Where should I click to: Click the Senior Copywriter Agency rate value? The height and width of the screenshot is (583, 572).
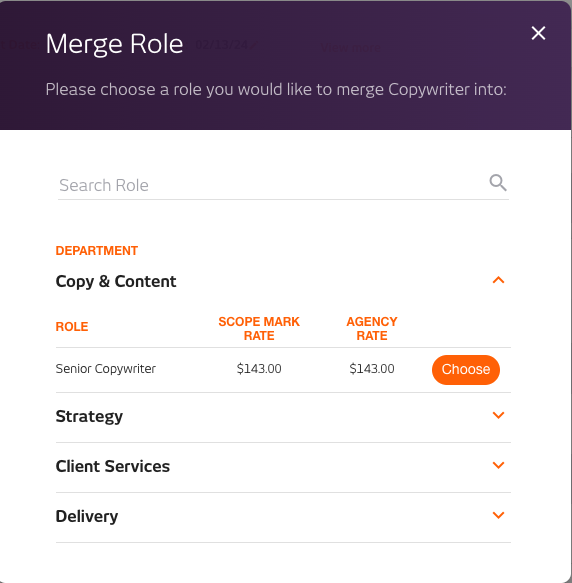[x=372, y=369]
